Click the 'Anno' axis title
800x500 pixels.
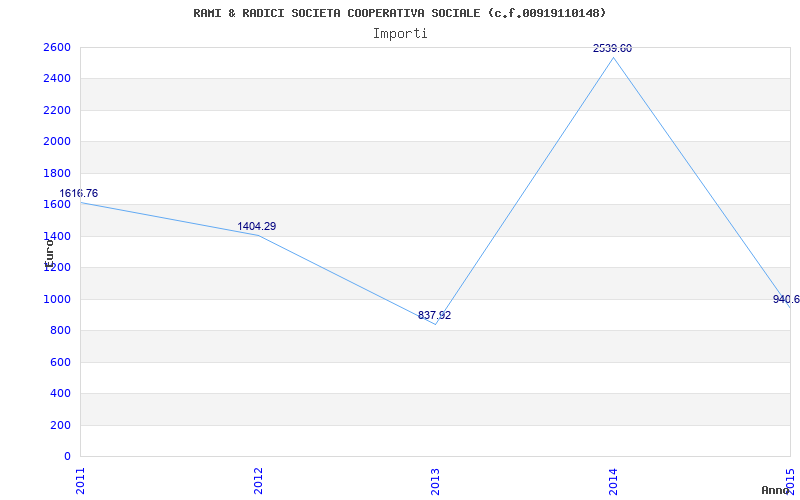(776, 490)
